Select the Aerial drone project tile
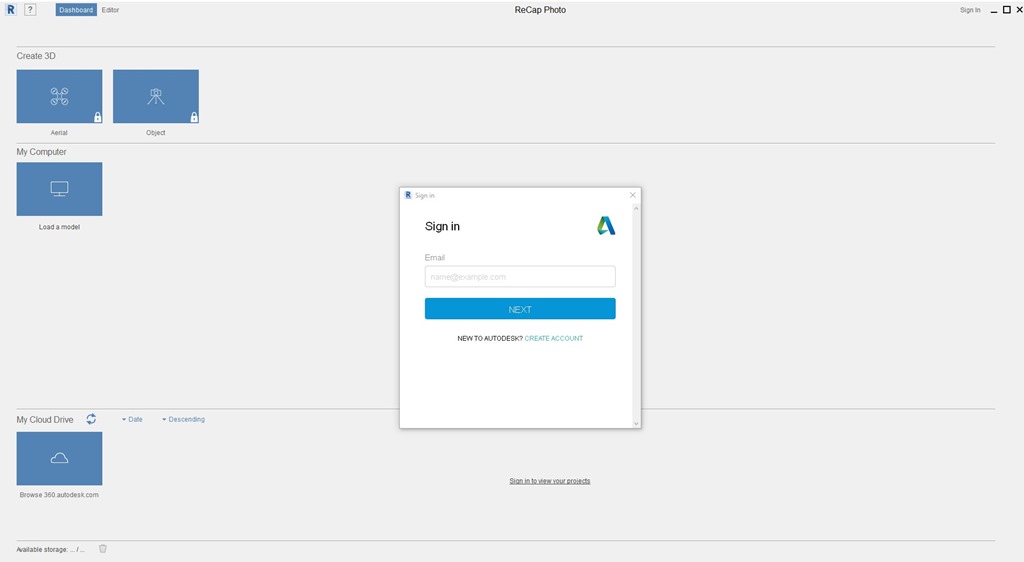This screenshot has height=562, width=1024. click(59, 96)
